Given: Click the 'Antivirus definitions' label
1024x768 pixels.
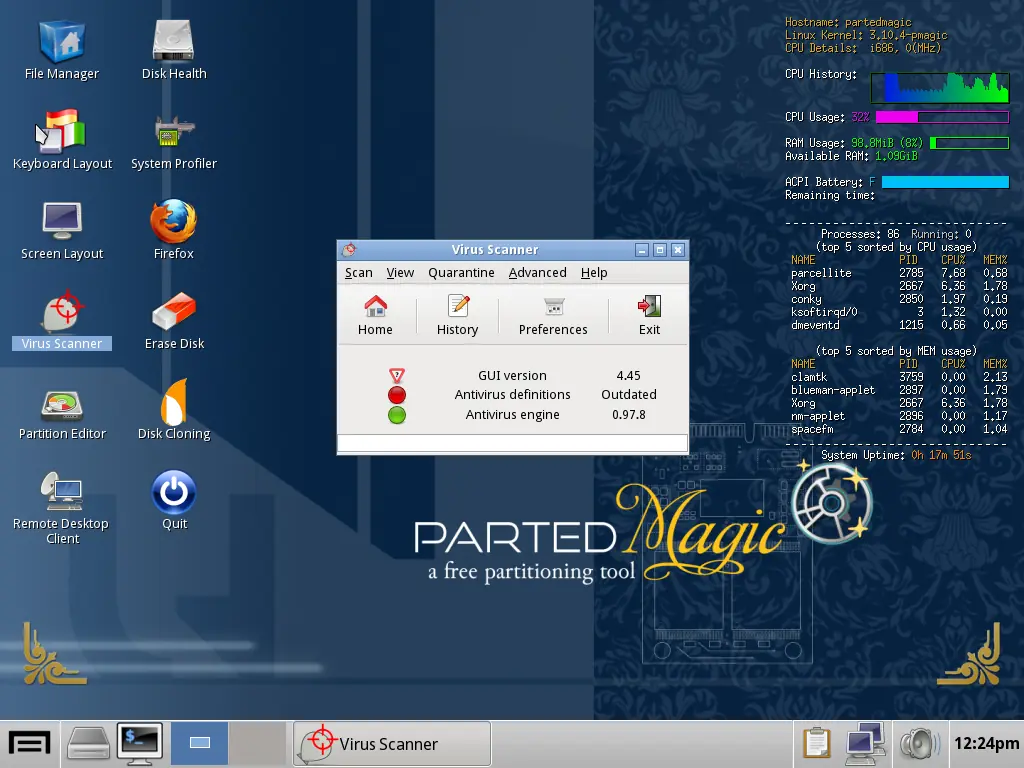Looking at the screenshot, I should click(513, 394).
